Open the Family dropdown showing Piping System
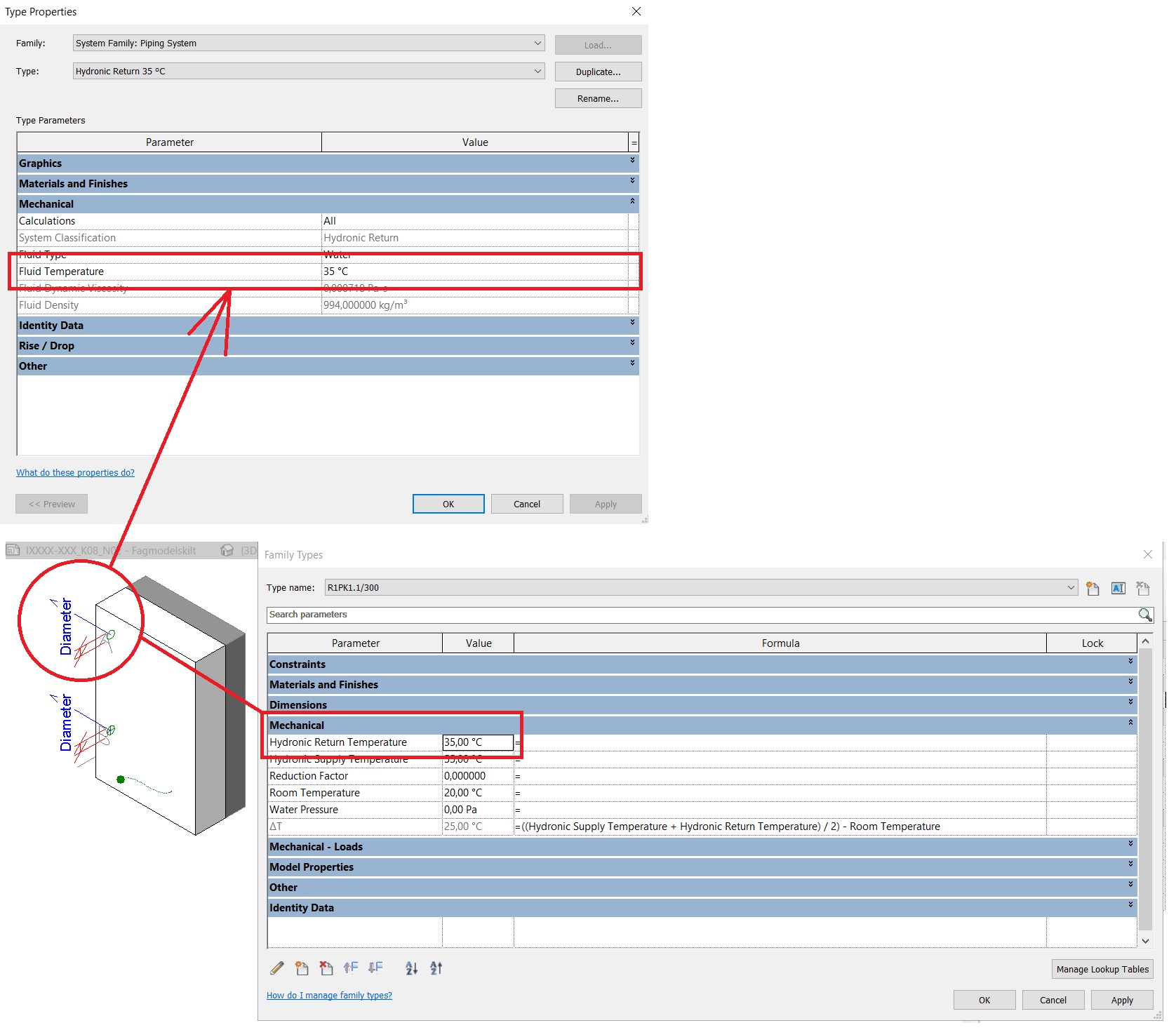This screenshot has height=1030, width=1176. click(x=537, y=43)
